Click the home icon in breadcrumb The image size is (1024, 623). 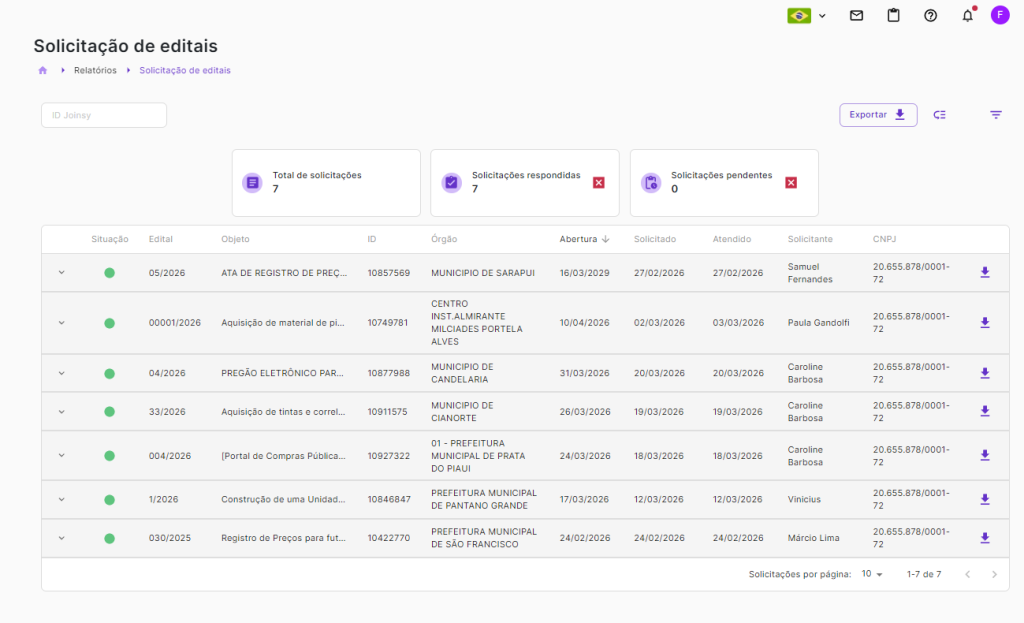pos(43,70)
